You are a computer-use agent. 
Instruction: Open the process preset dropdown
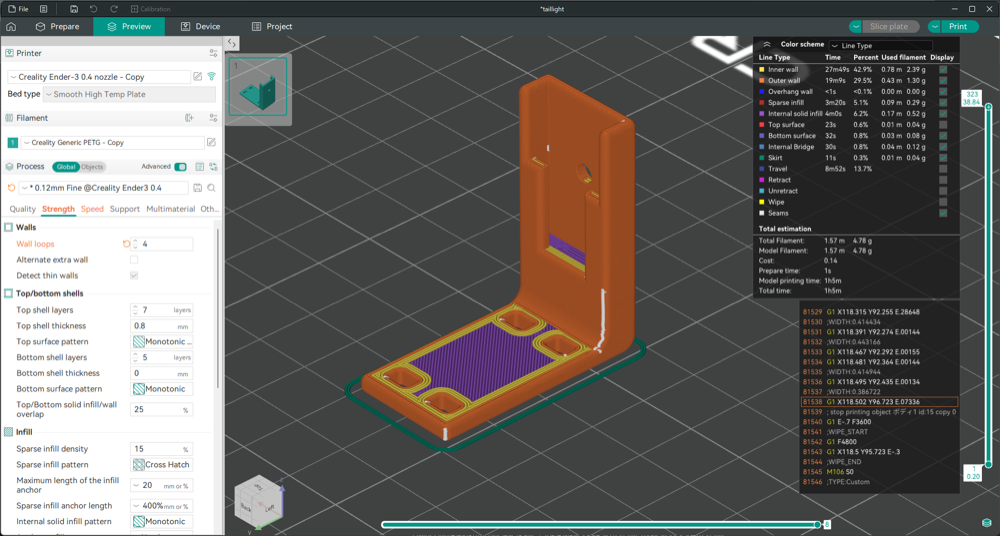(x=103, y=188)
